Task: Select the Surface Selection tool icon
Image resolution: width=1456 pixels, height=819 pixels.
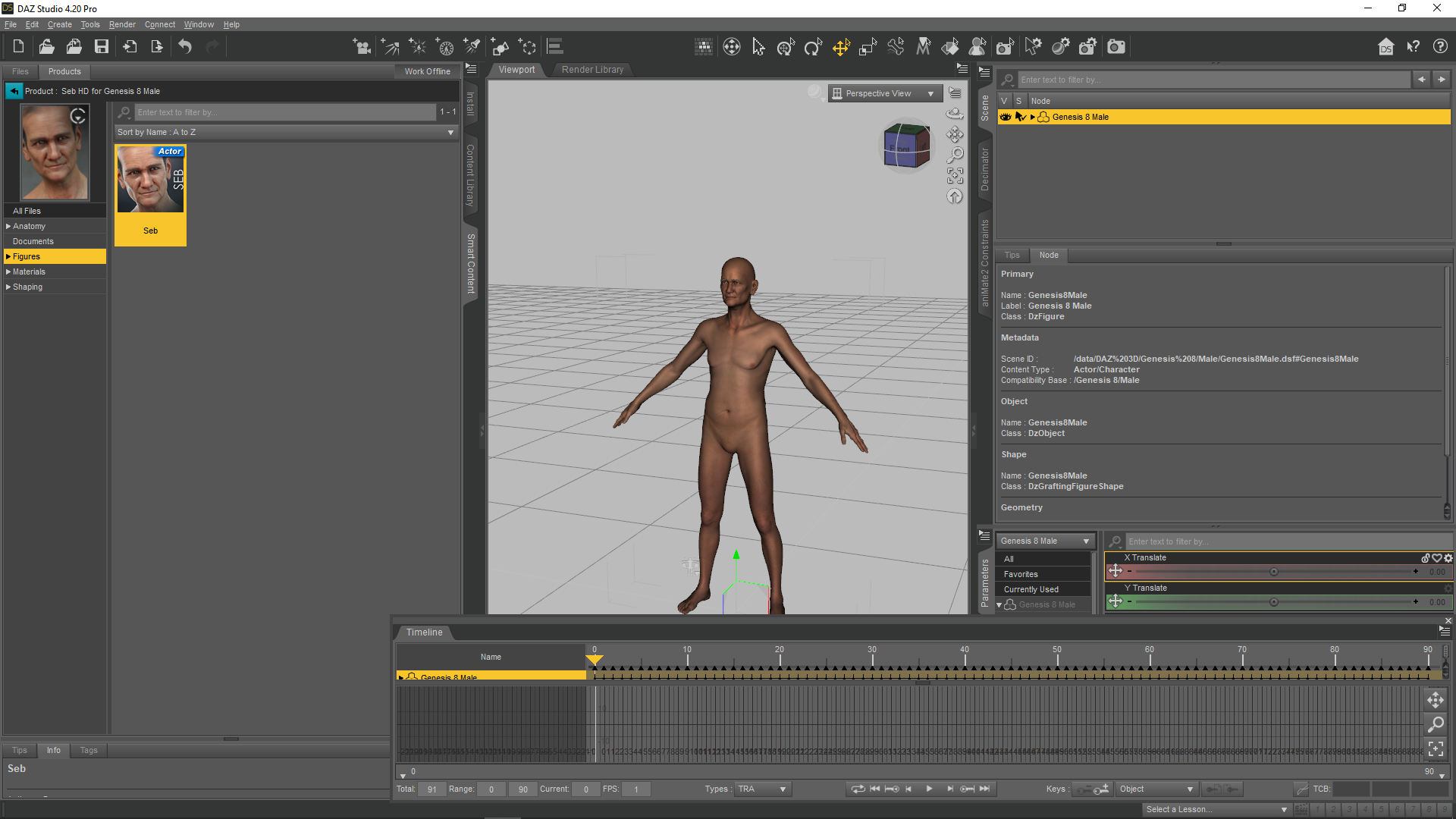Action: [x=950, y=47]
